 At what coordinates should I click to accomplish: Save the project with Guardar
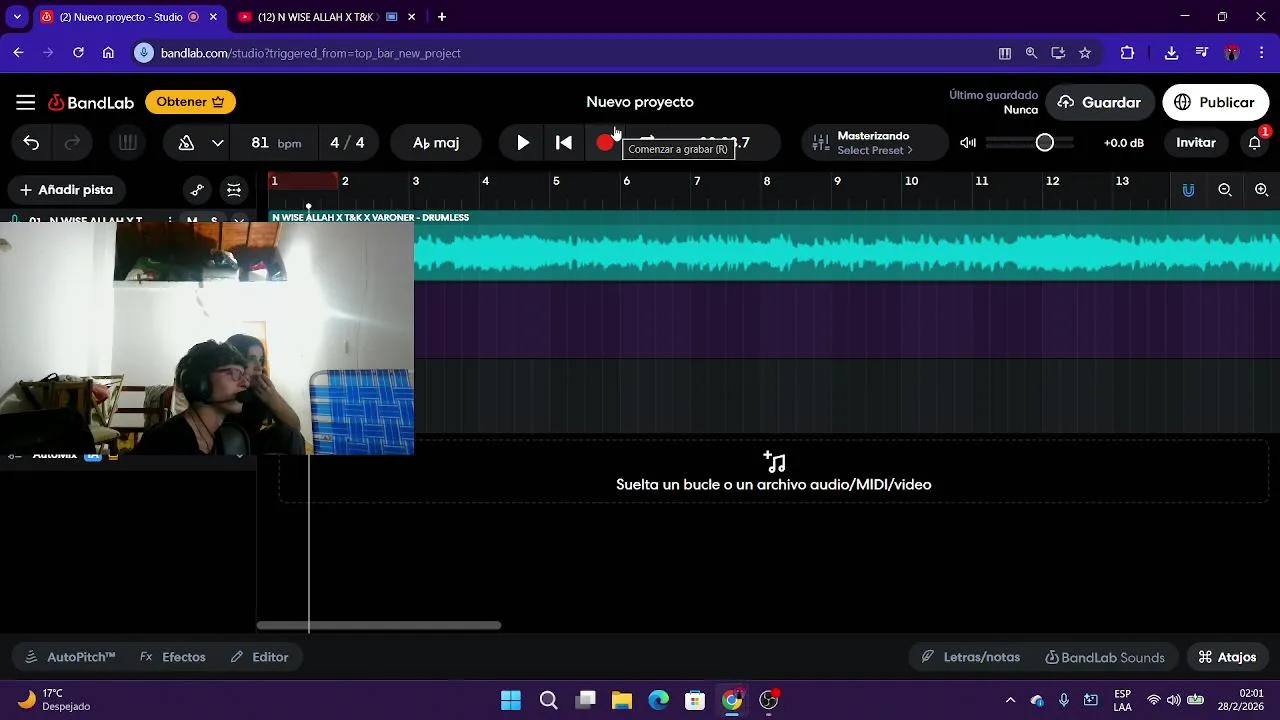(1100, 102)
